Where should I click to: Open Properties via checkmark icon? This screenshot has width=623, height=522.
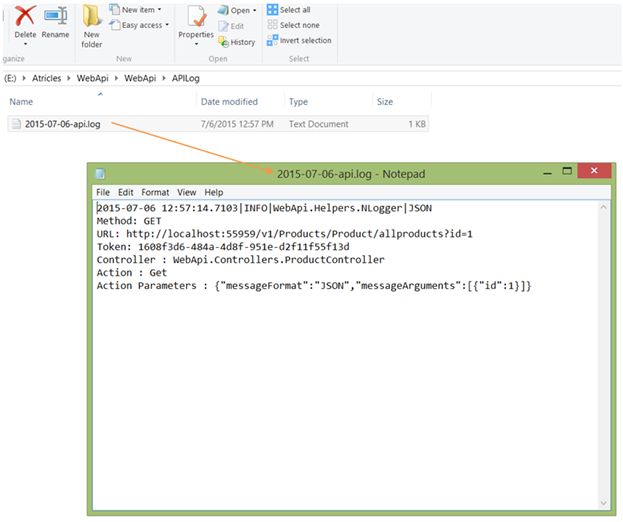pos(196,17)
